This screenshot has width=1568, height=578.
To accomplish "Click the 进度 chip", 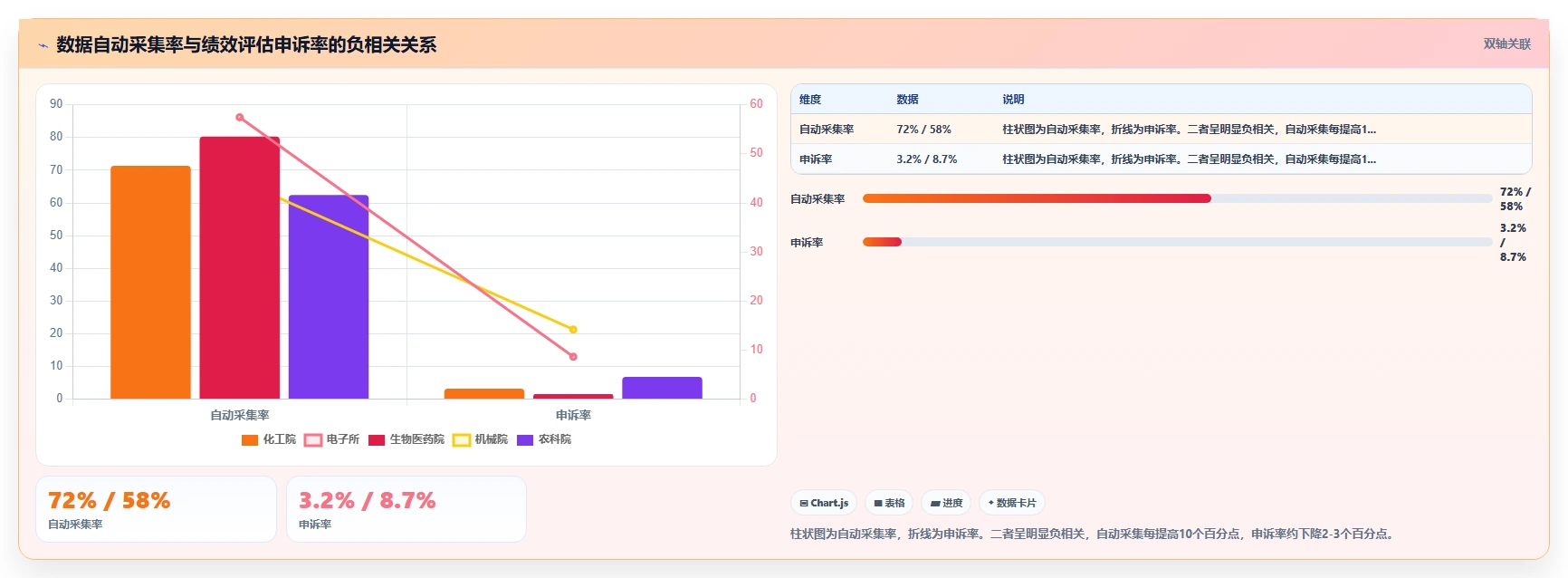I will [946, 503].
